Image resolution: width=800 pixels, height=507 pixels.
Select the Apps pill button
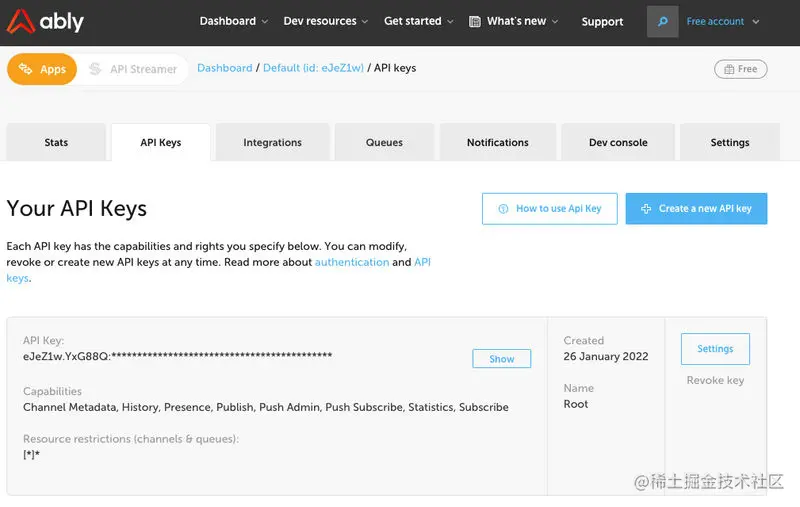42,69
